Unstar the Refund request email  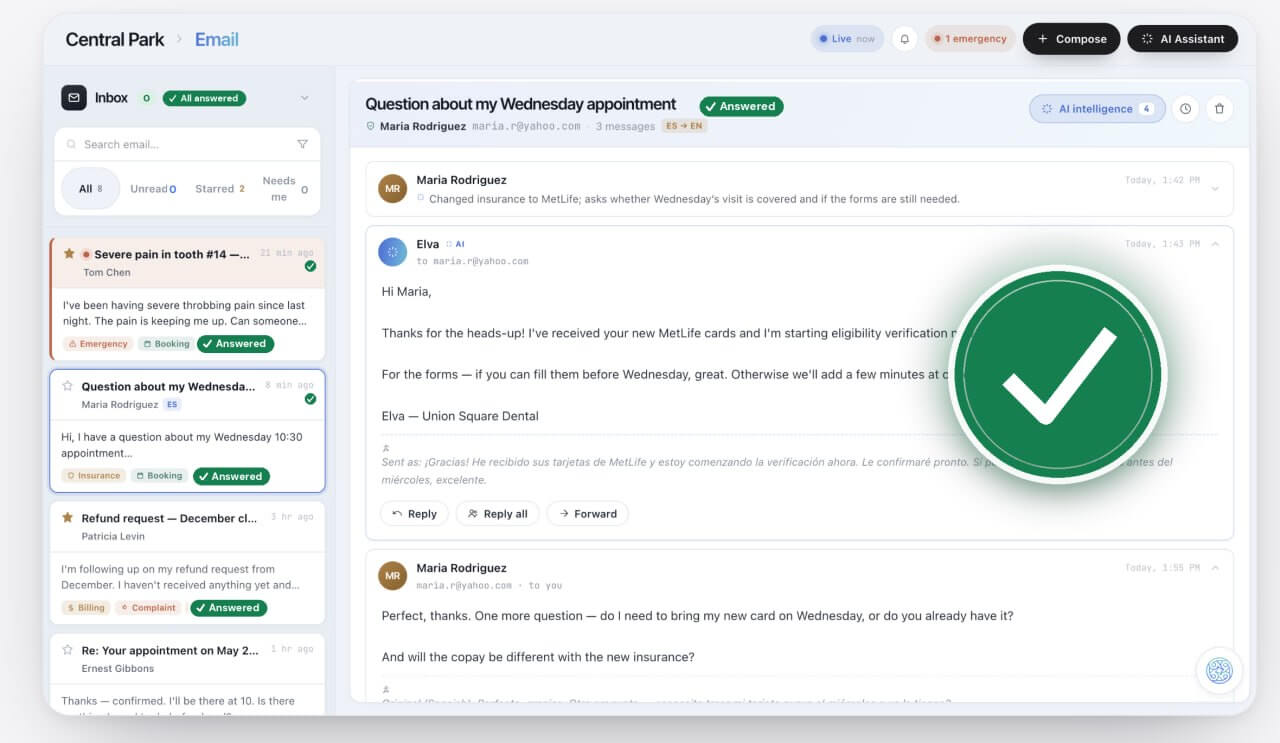[x=68, y=518]
